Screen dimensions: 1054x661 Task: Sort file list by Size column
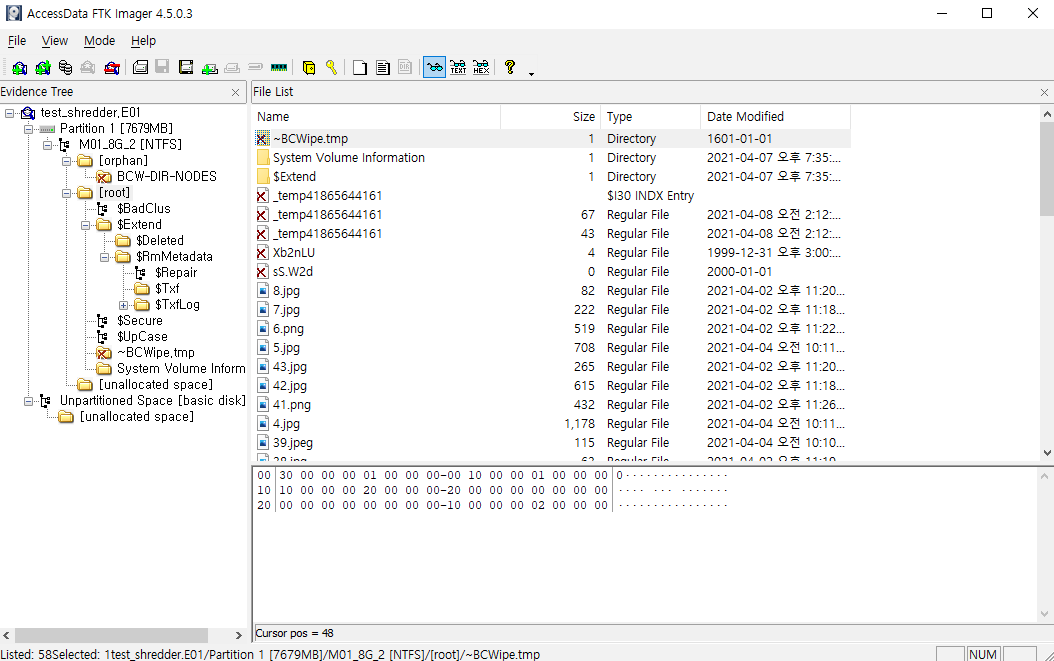(551, 117)
